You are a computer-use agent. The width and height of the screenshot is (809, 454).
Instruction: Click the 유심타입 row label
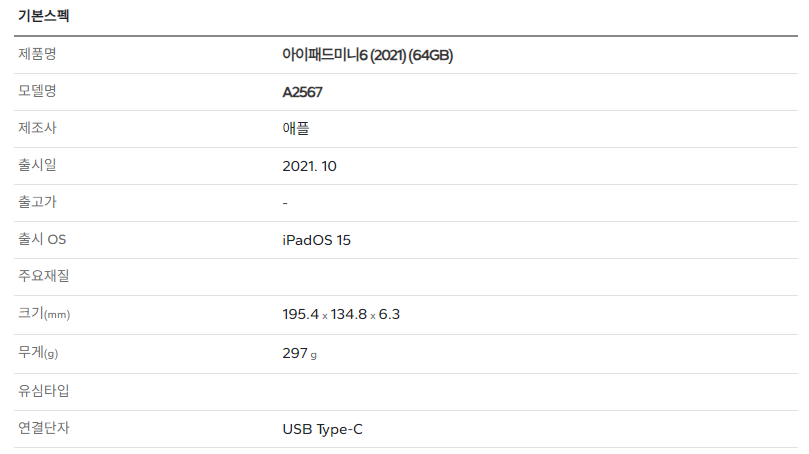pos(44,391)
